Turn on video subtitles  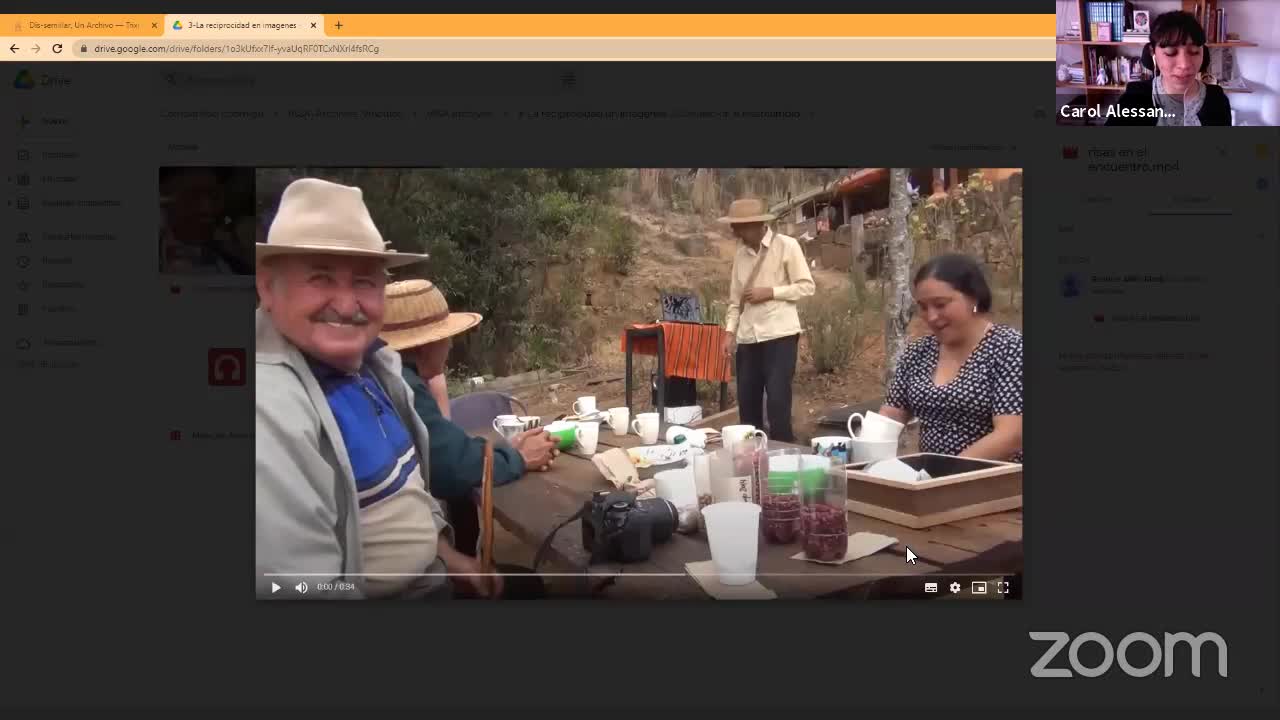[931, 588]
